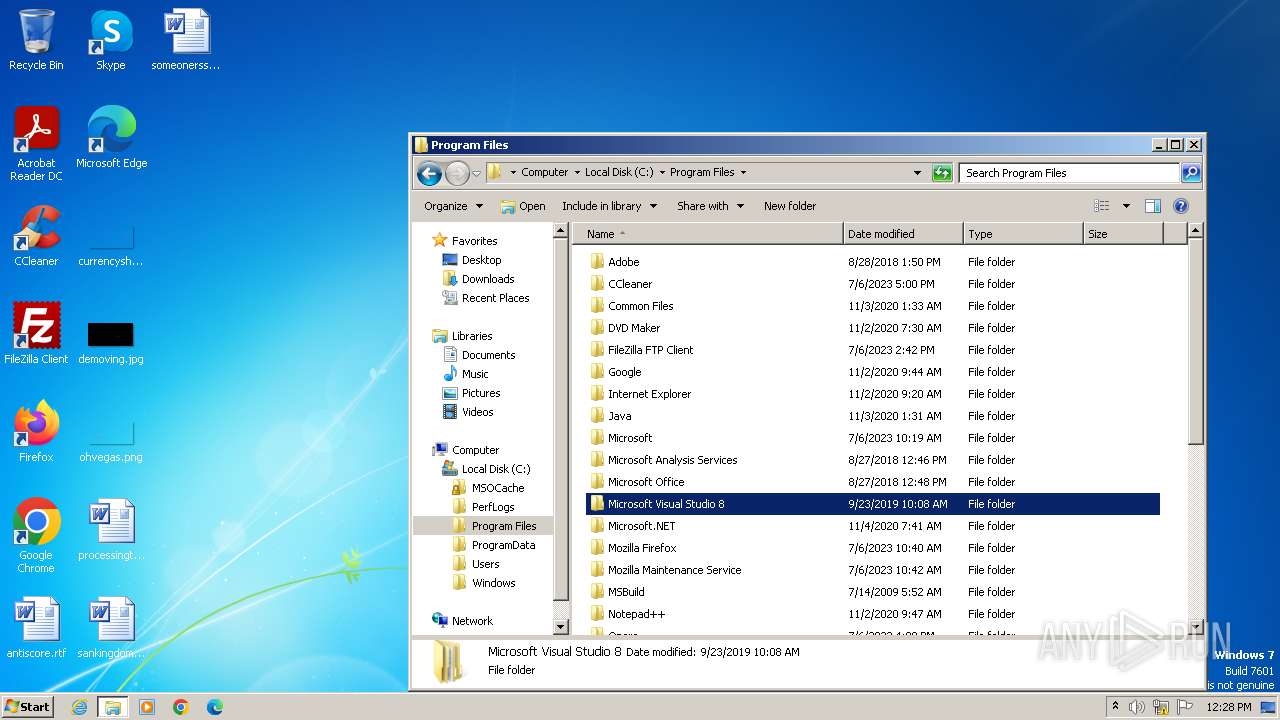1280x720 pixels.
Task: Select the Mozilla Firefox folder
Action: pyautogui.click(x=872, y=548)
